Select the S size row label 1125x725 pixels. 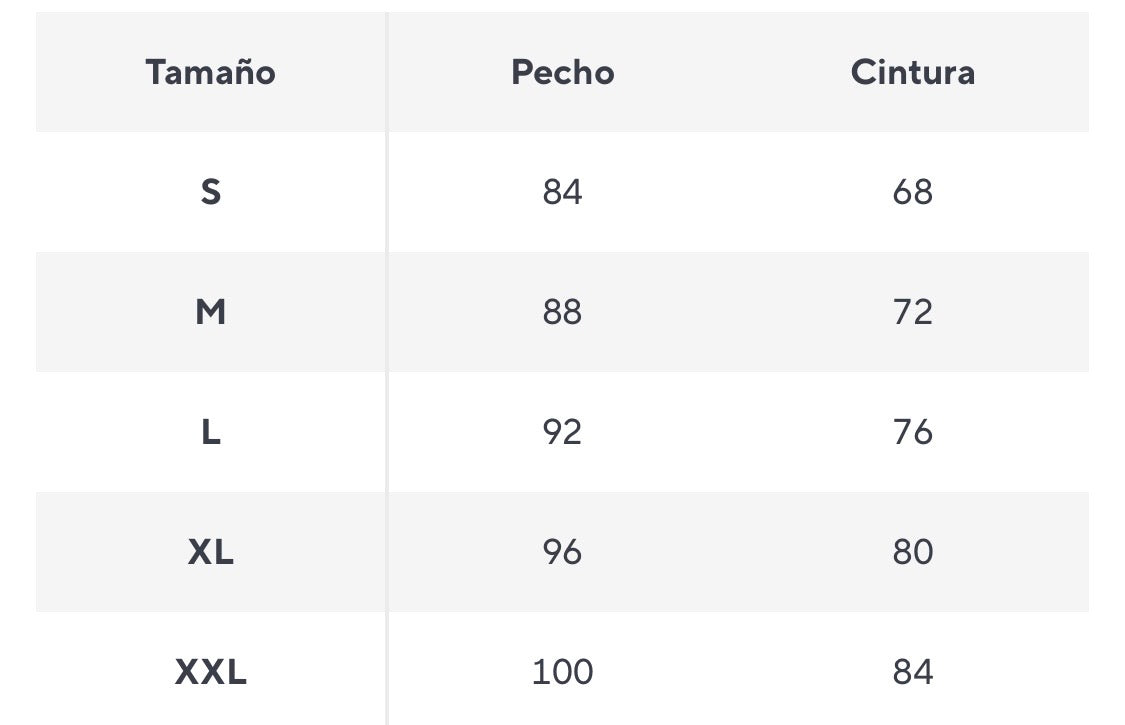point(210,191)
